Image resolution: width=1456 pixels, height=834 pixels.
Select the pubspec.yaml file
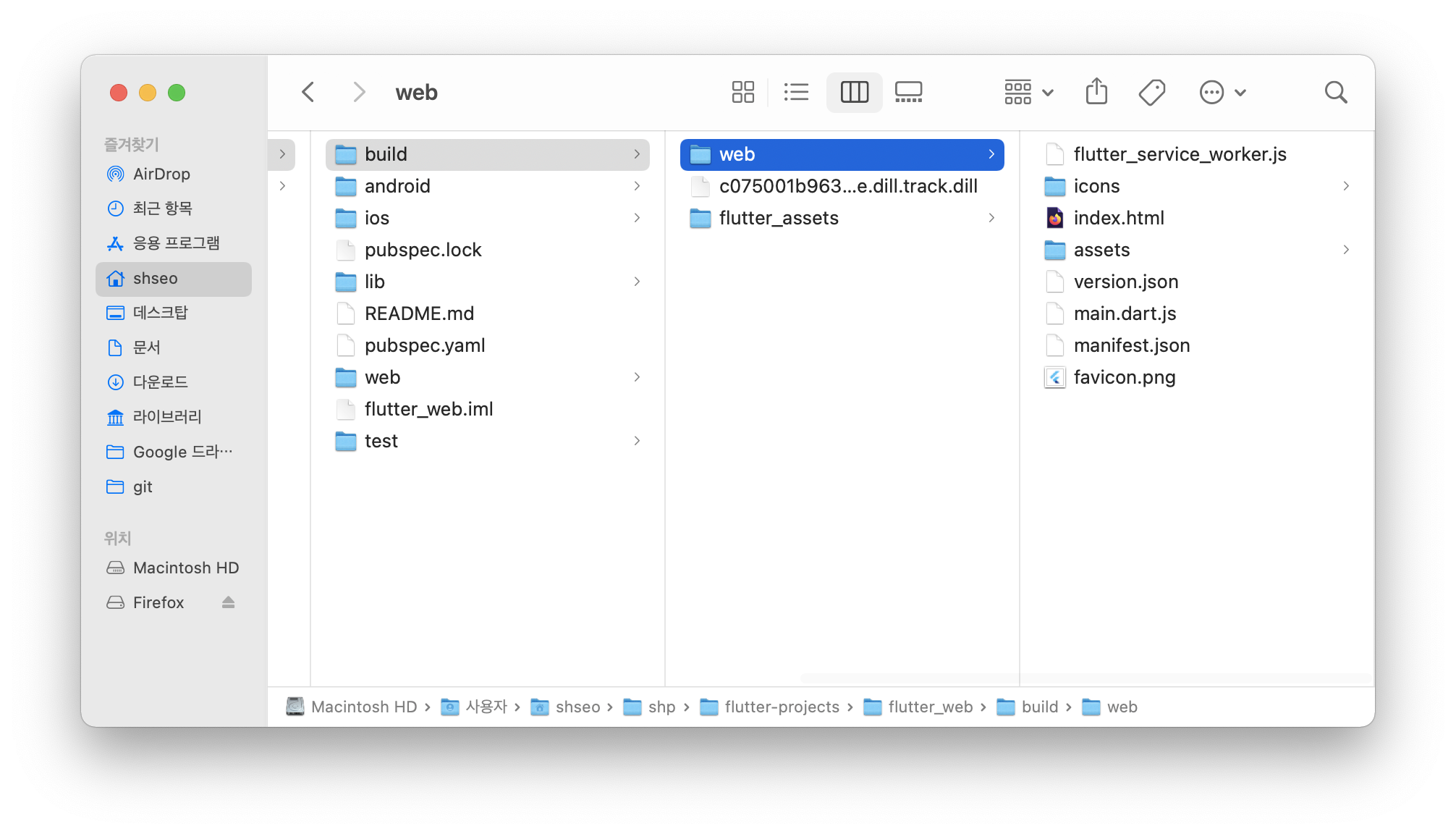coord(425,345)
